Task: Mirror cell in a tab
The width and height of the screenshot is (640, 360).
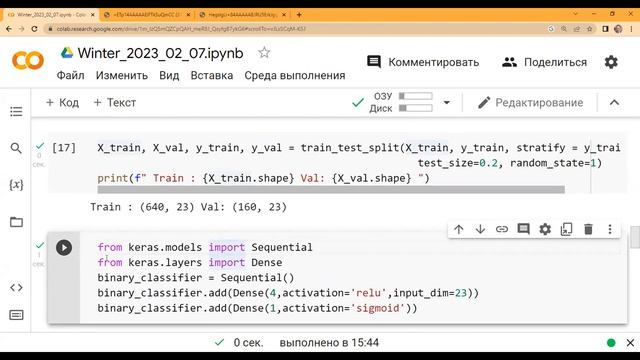Action: pyautogui.click(x=567, y=229)
